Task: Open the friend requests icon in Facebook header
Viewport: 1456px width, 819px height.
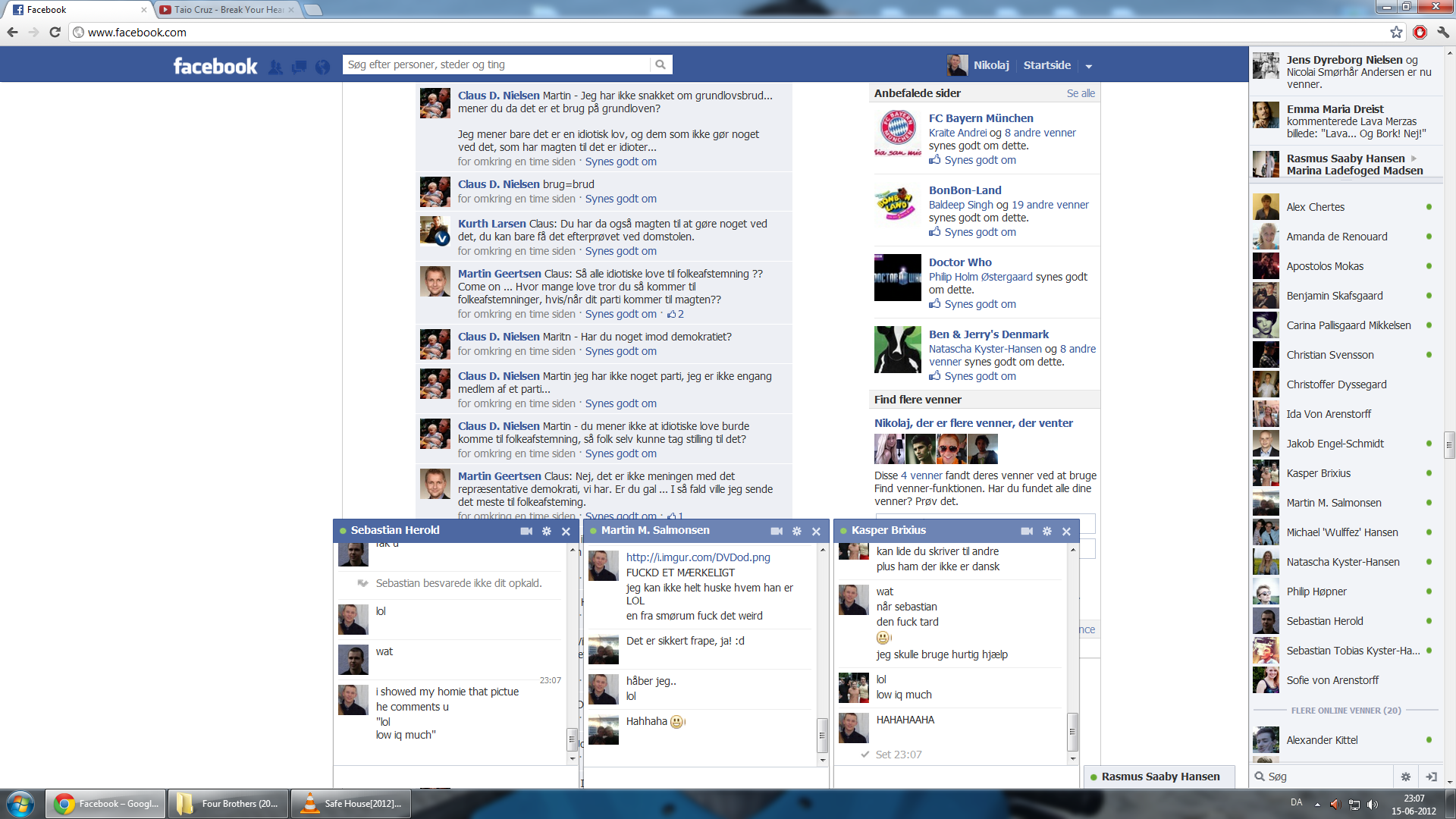Action: [276, 67]
